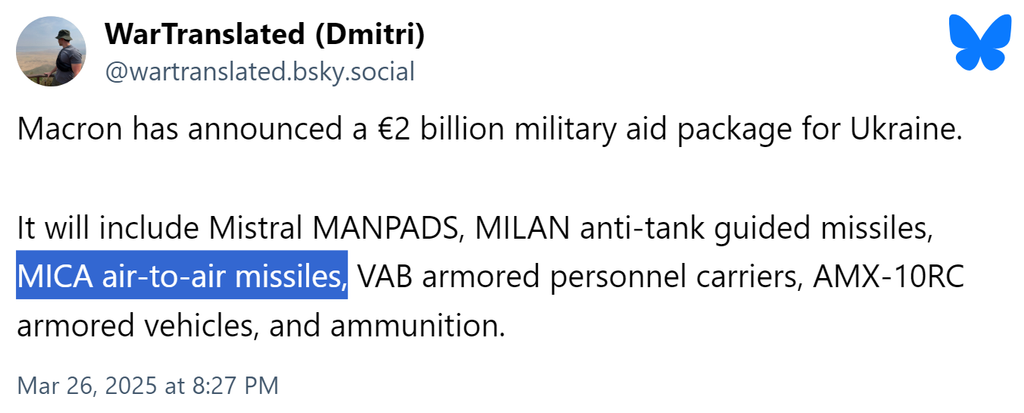
Task: Click the highlighted MICA air-to-air missiles text
Action: [x=182, y=277]
